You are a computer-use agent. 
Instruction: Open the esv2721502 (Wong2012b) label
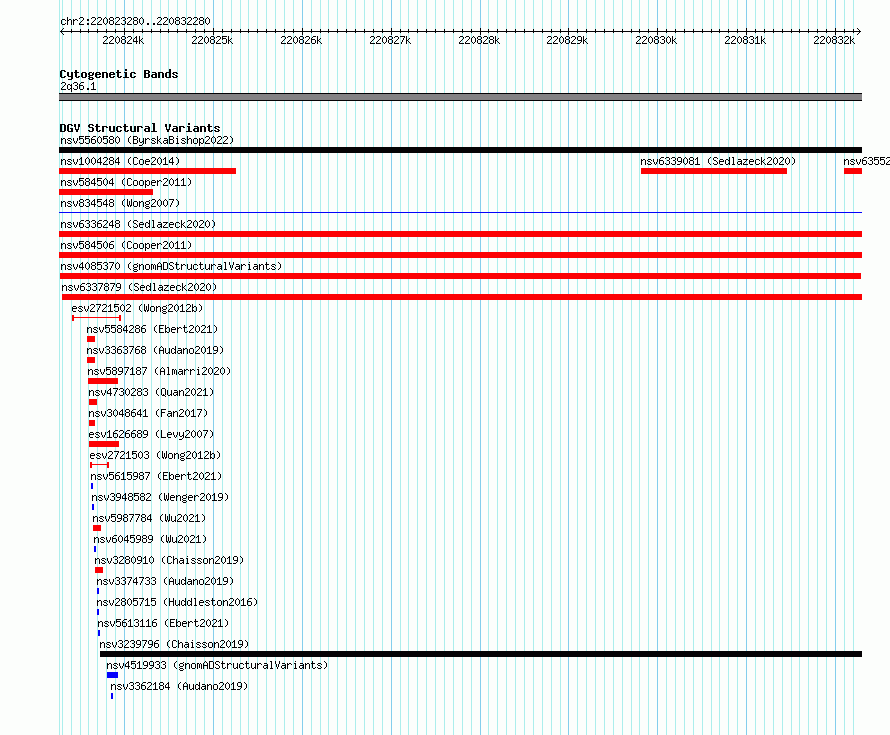(137, 308)
